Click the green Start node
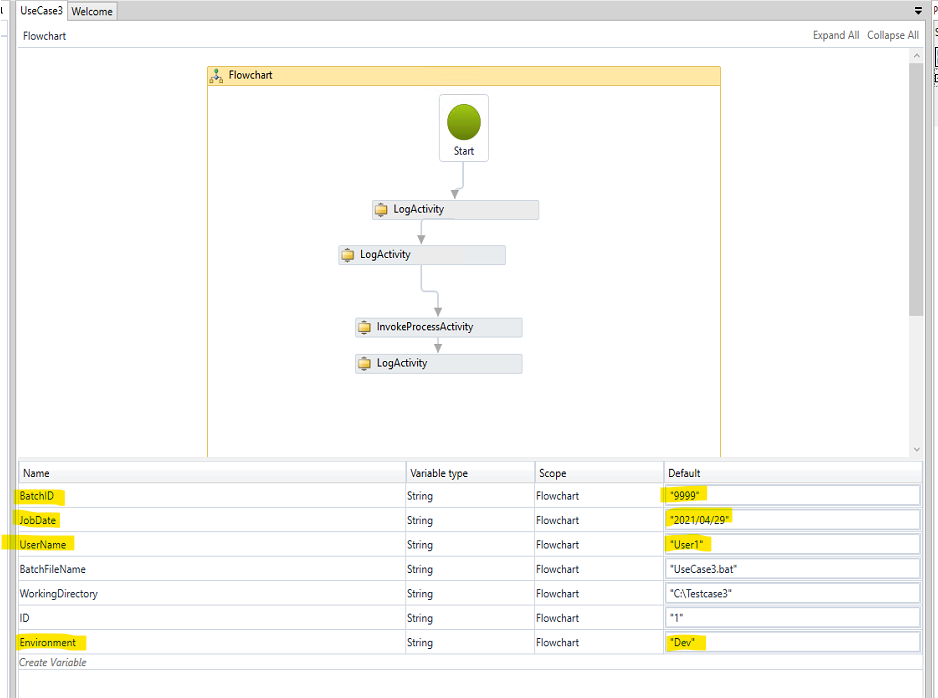The height and width of the screenshot is (698, 938). tap(463, 123)
